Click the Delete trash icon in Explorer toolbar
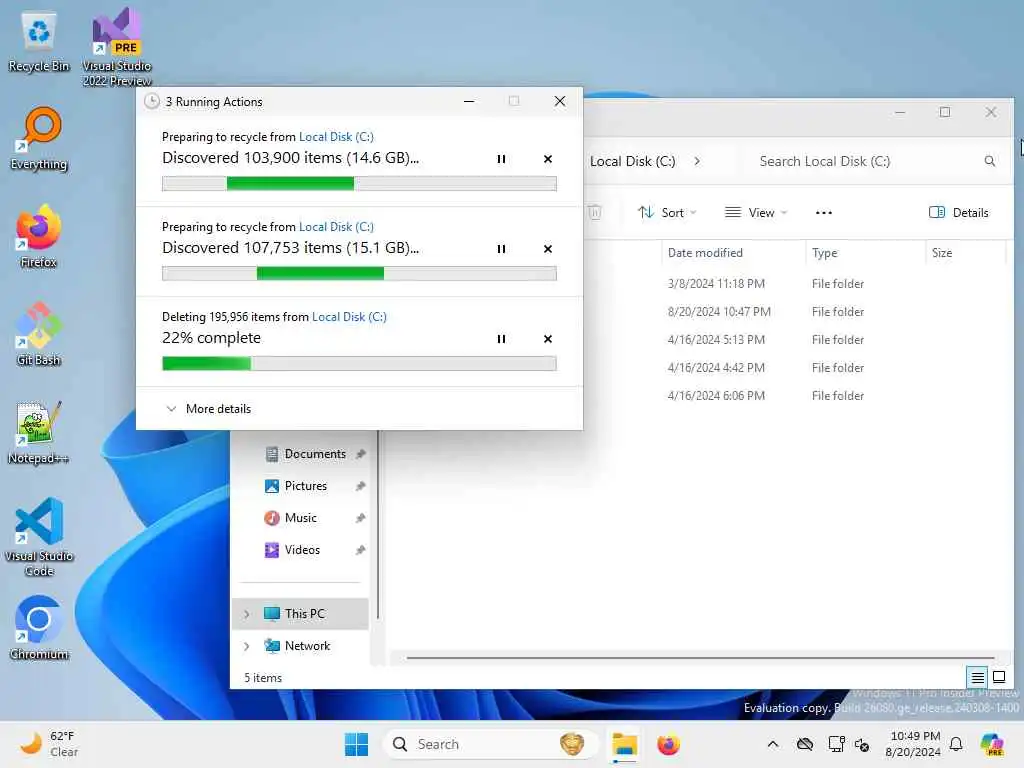 pos(595,212)
